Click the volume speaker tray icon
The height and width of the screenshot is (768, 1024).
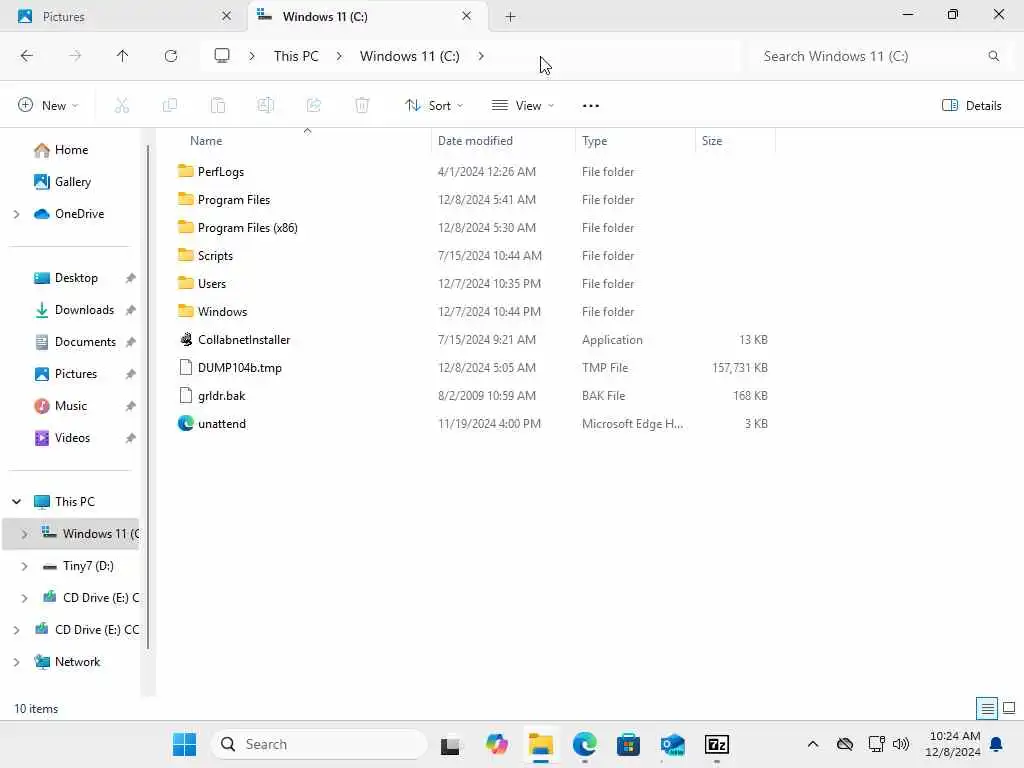[x=901, y=744]
